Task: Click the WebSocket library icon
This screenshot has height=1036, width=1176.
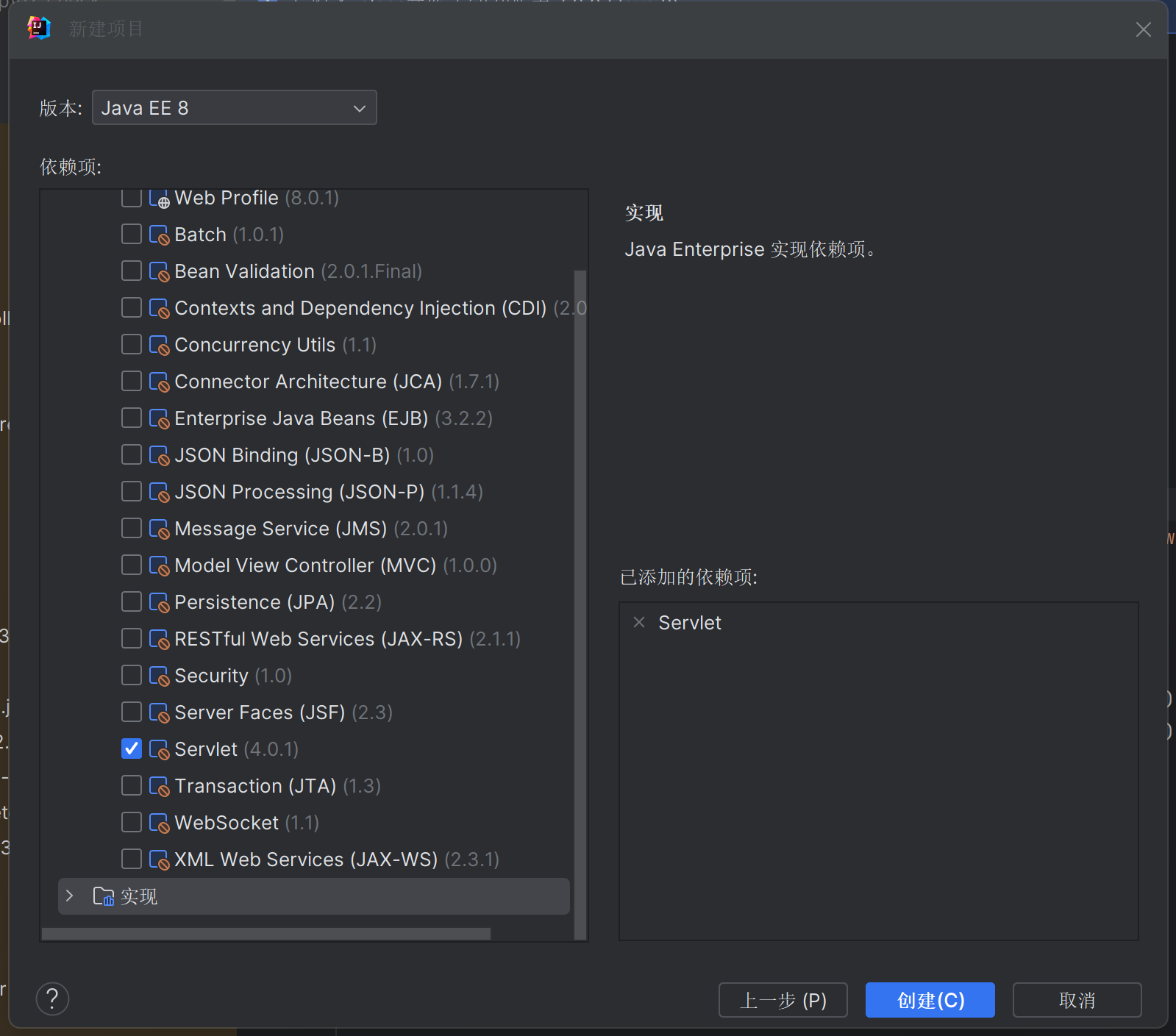Action: coord(159,823)
